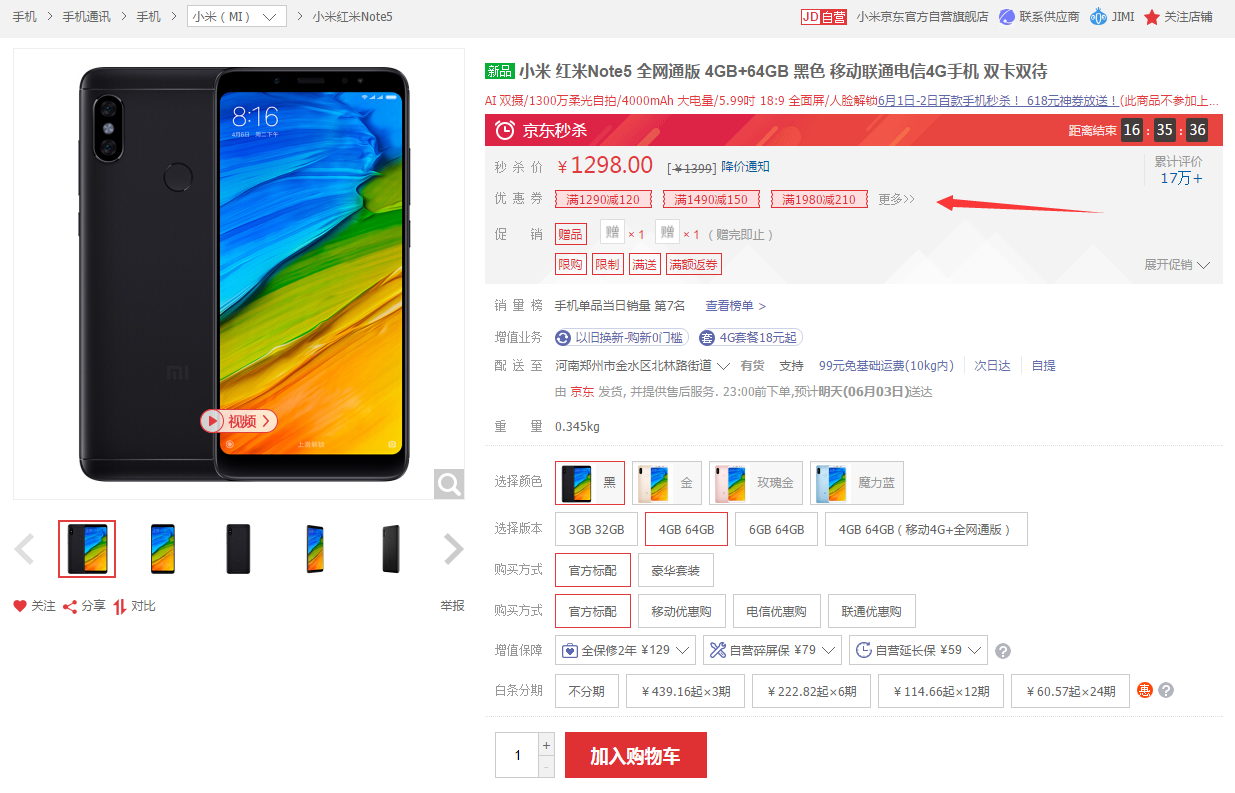Expand 展开促销 promotions
The width and height of the screenshot is (1235, 793).
pyautogui.click(x=1177, y=265)
